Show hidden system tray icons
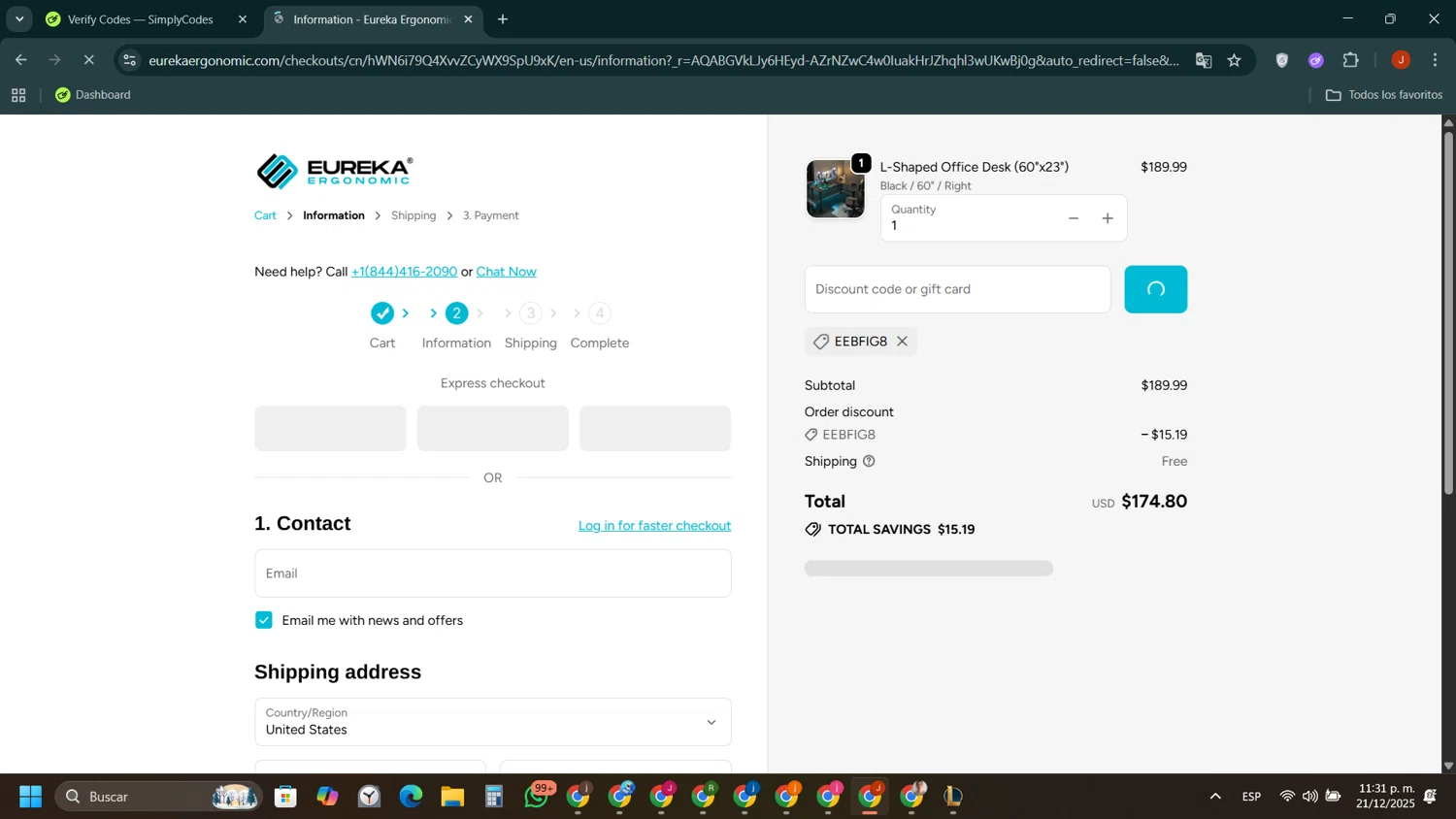 pos(1214,797)
